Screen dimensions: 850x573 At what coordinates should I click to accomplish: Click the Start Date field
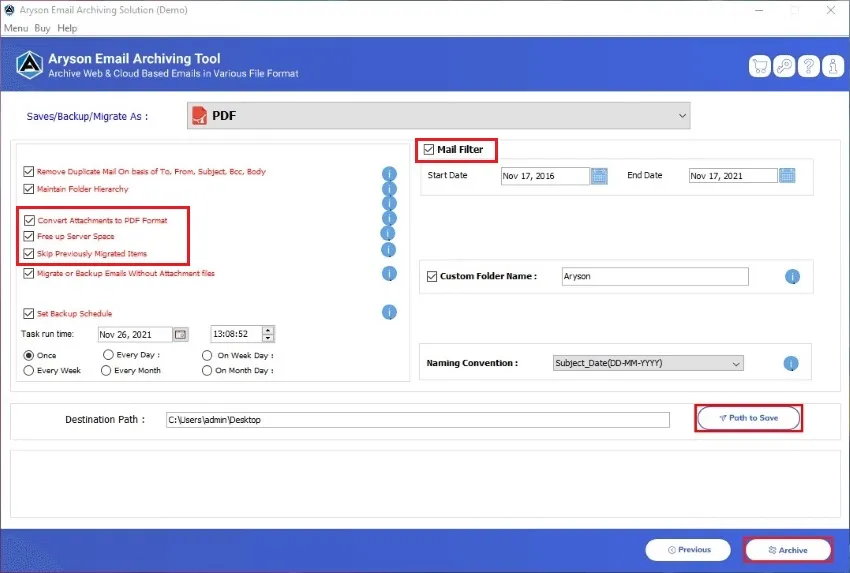[x=545, y=176]
